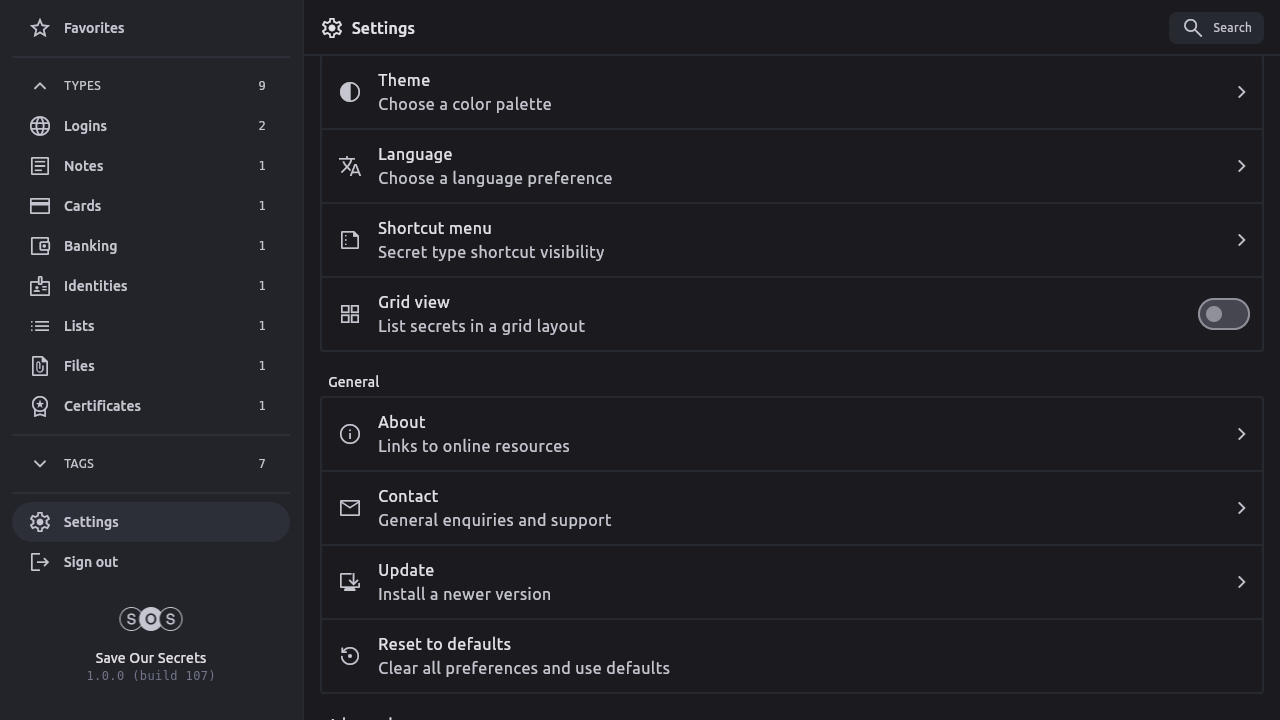Enable the Grid view toggle

click(1223, 314)
